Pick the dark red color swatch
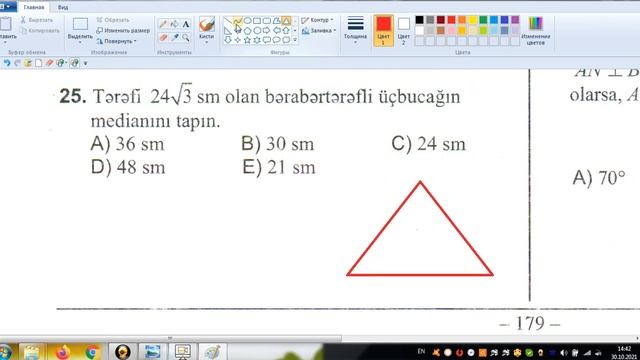This screenshot has width=640, height=360. tap(441, 20)
